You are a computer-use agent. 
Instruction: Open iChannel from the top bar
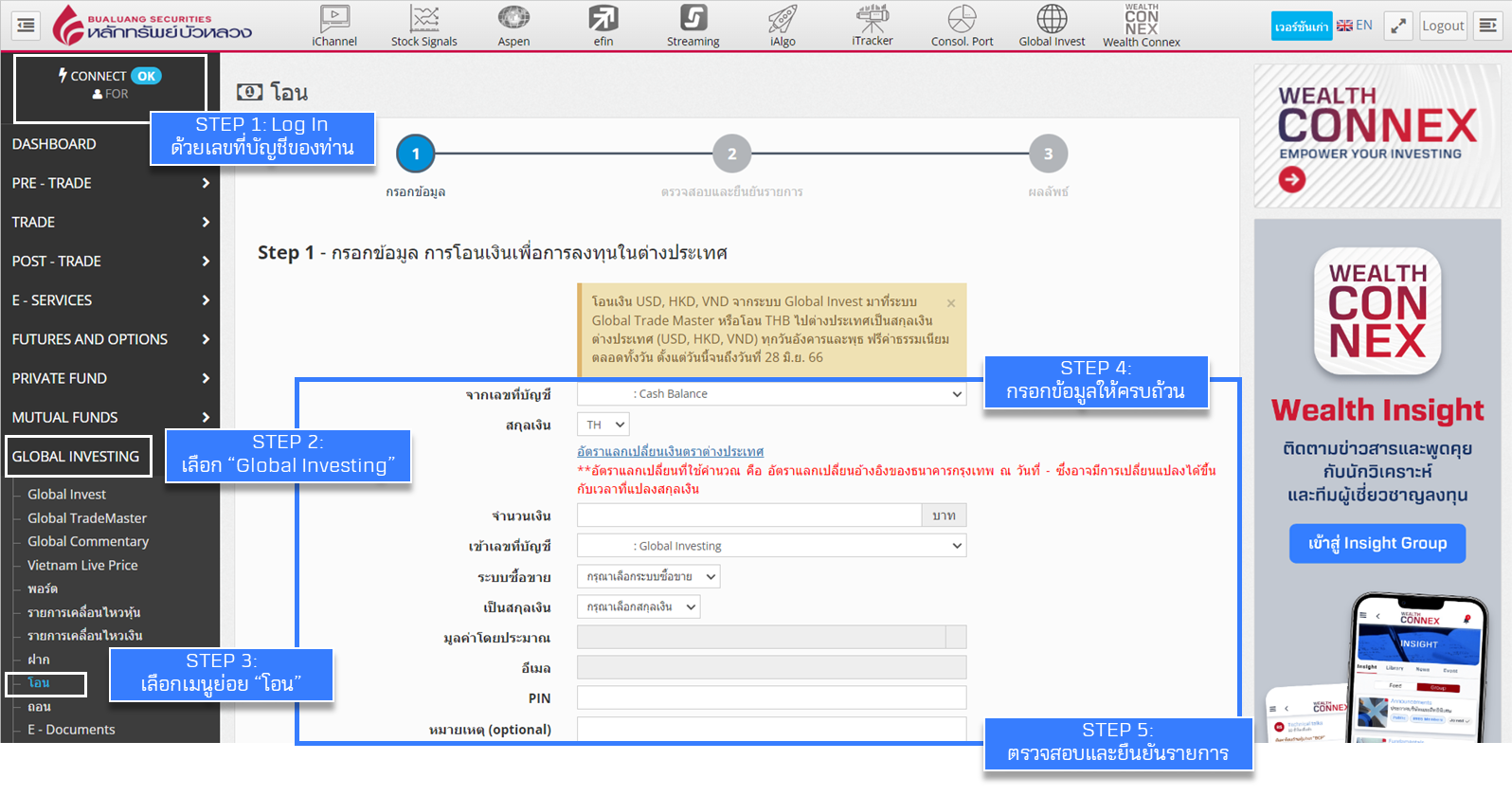[334, 26]
